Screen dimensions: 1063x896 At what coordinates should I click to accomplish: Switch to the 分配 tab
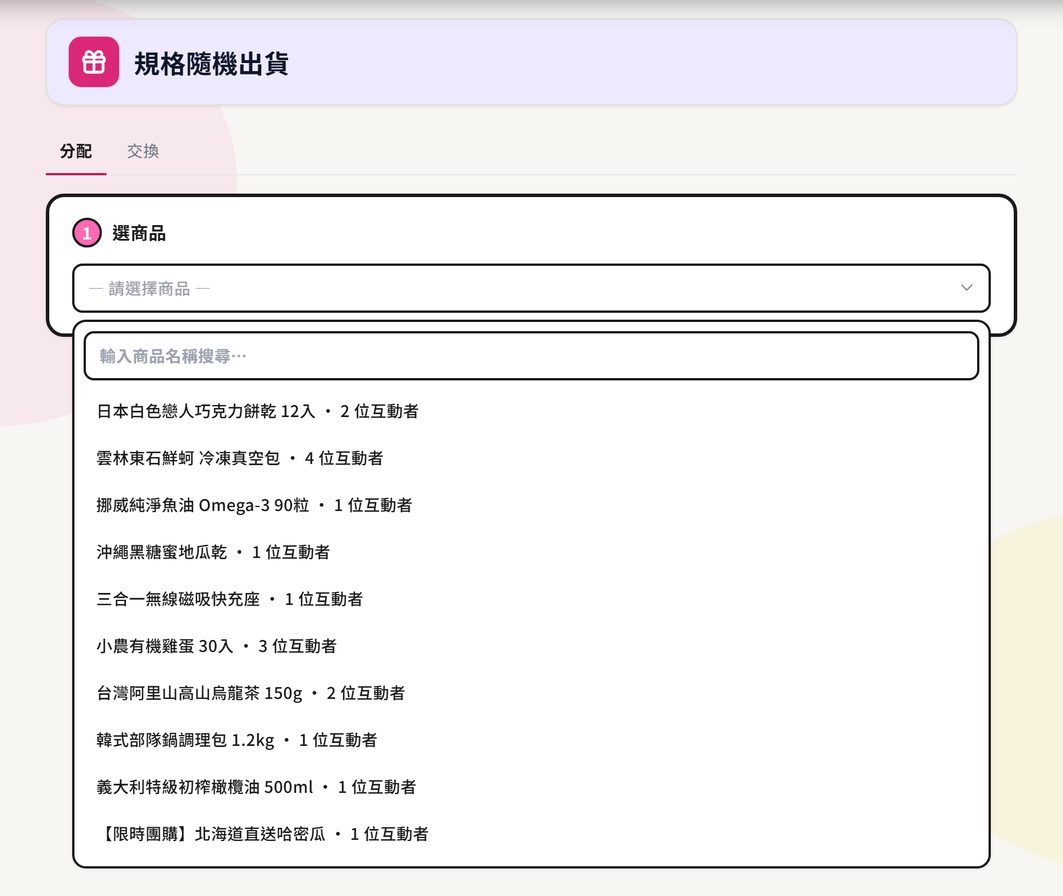[x=76, y=151]
